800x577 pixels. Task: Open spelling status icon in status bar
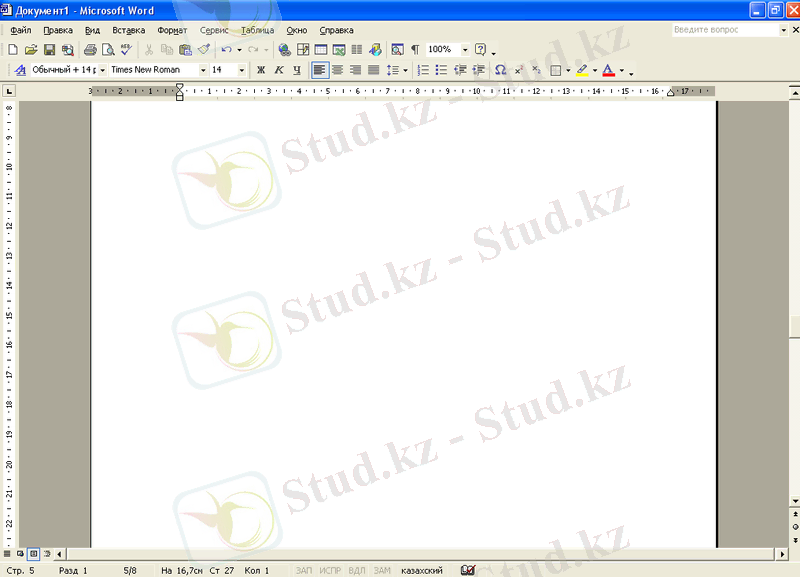point(467,570)
